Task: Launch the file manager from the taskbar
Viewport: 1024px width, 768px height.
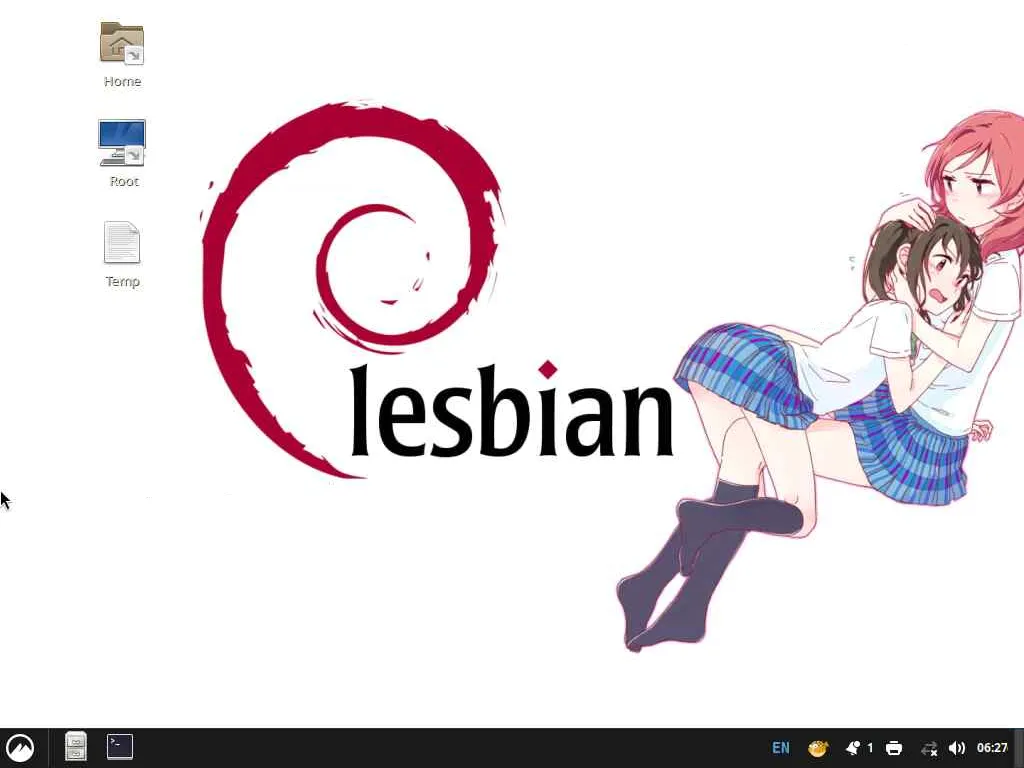Action: 76,746
